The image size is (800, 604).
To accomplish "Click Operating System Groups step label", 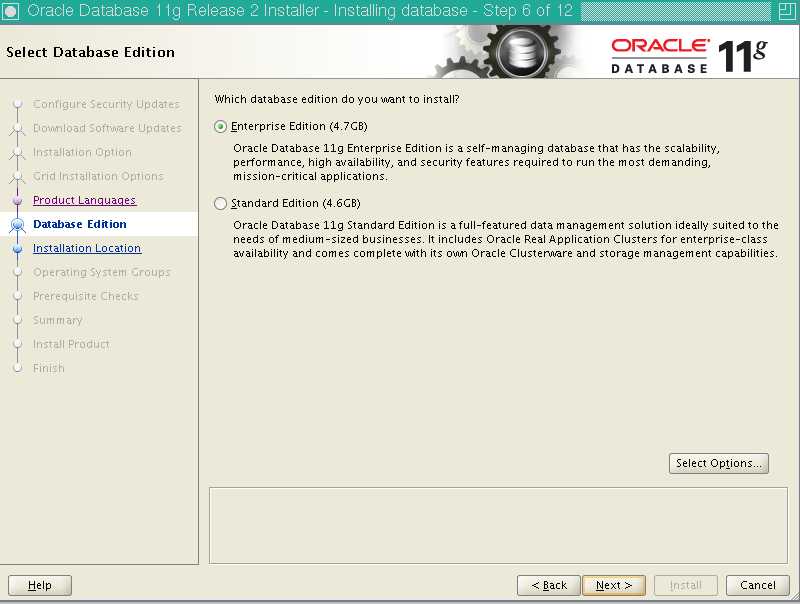I will click(102, 272).
